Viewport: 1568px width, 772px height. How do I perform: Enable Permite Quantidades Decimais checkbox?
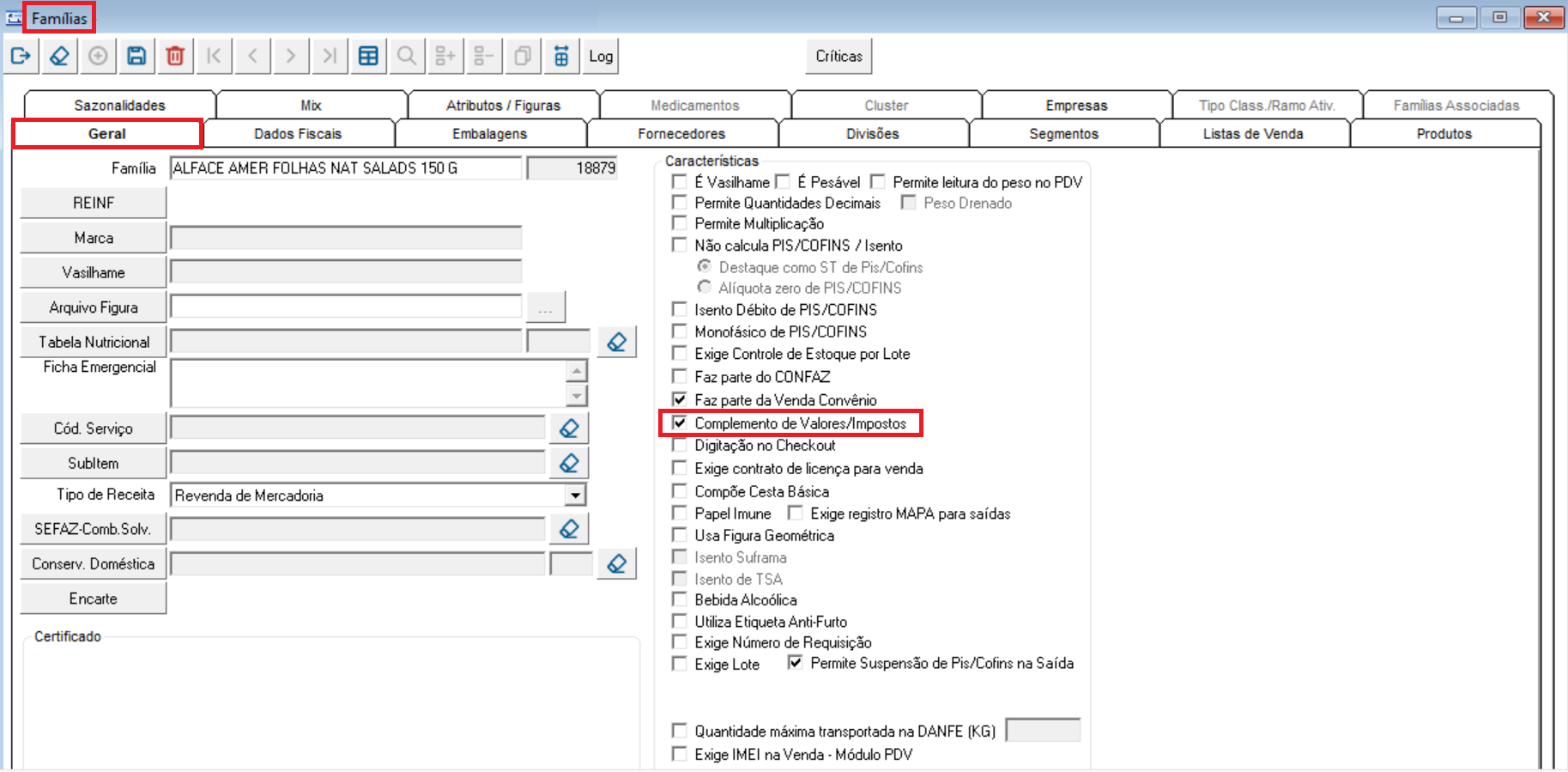(x=679, y=202)
